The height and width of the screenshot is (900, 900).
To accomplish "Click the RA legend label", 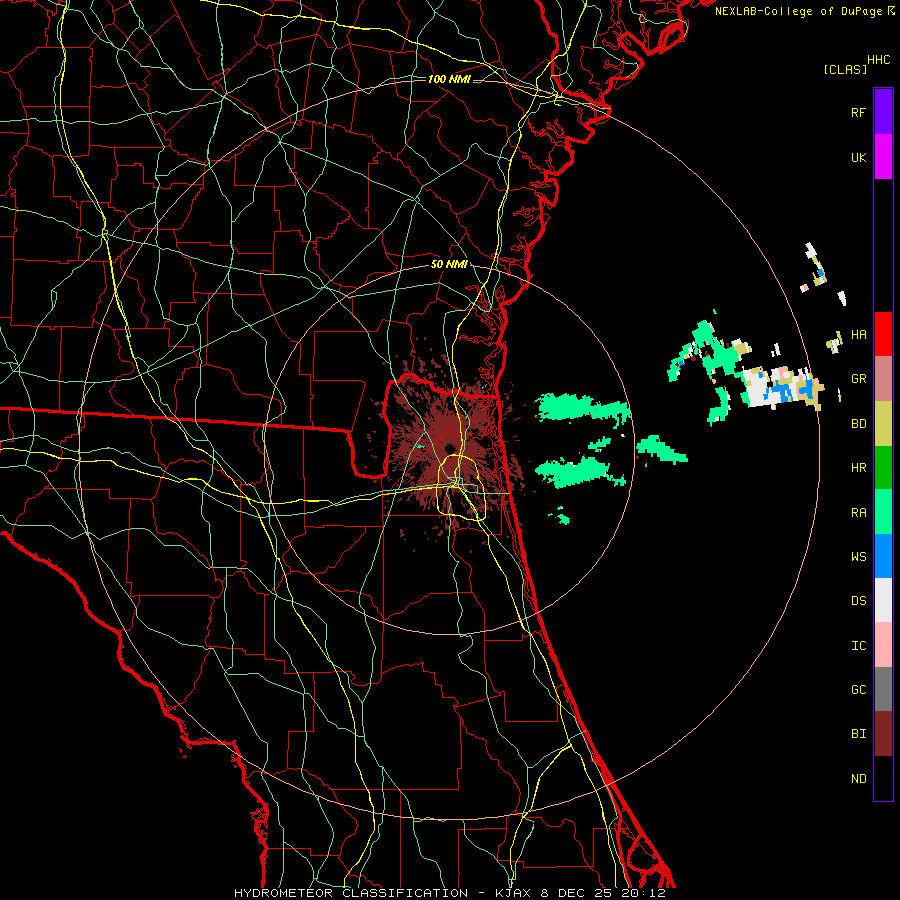I will click(x=858, y=513).
